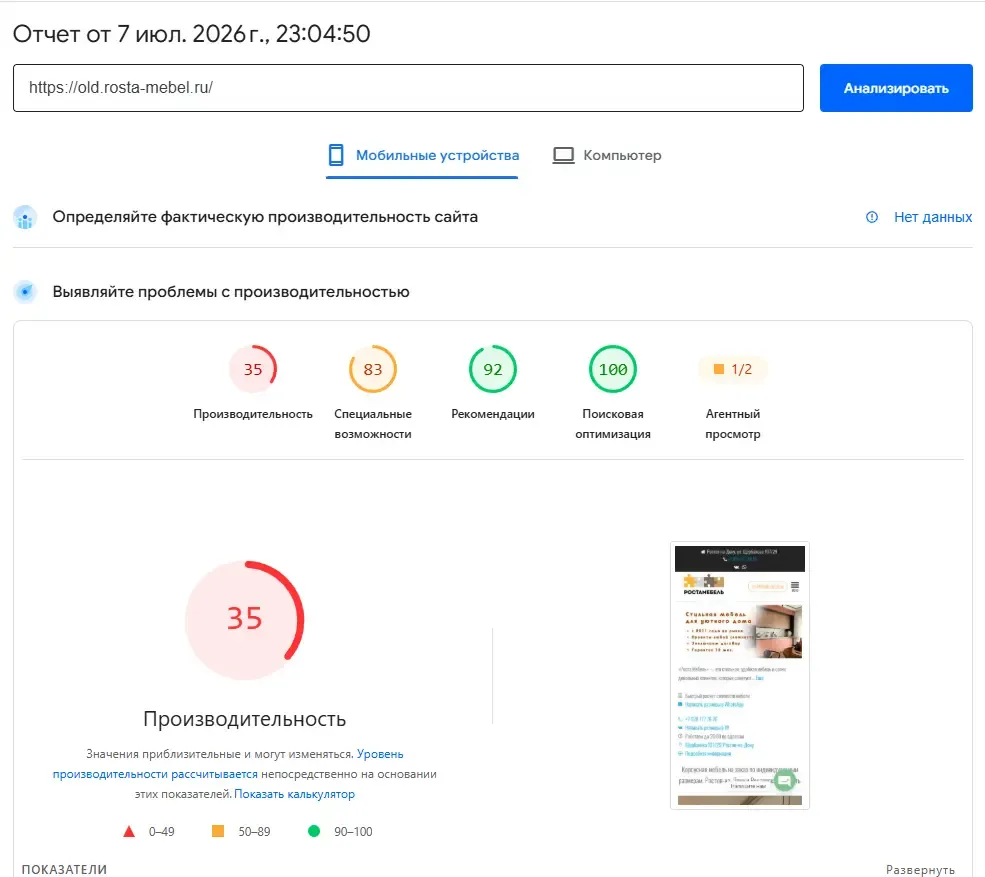
Task: Click the Агентный просмотр category label
Action: point(732,424)
